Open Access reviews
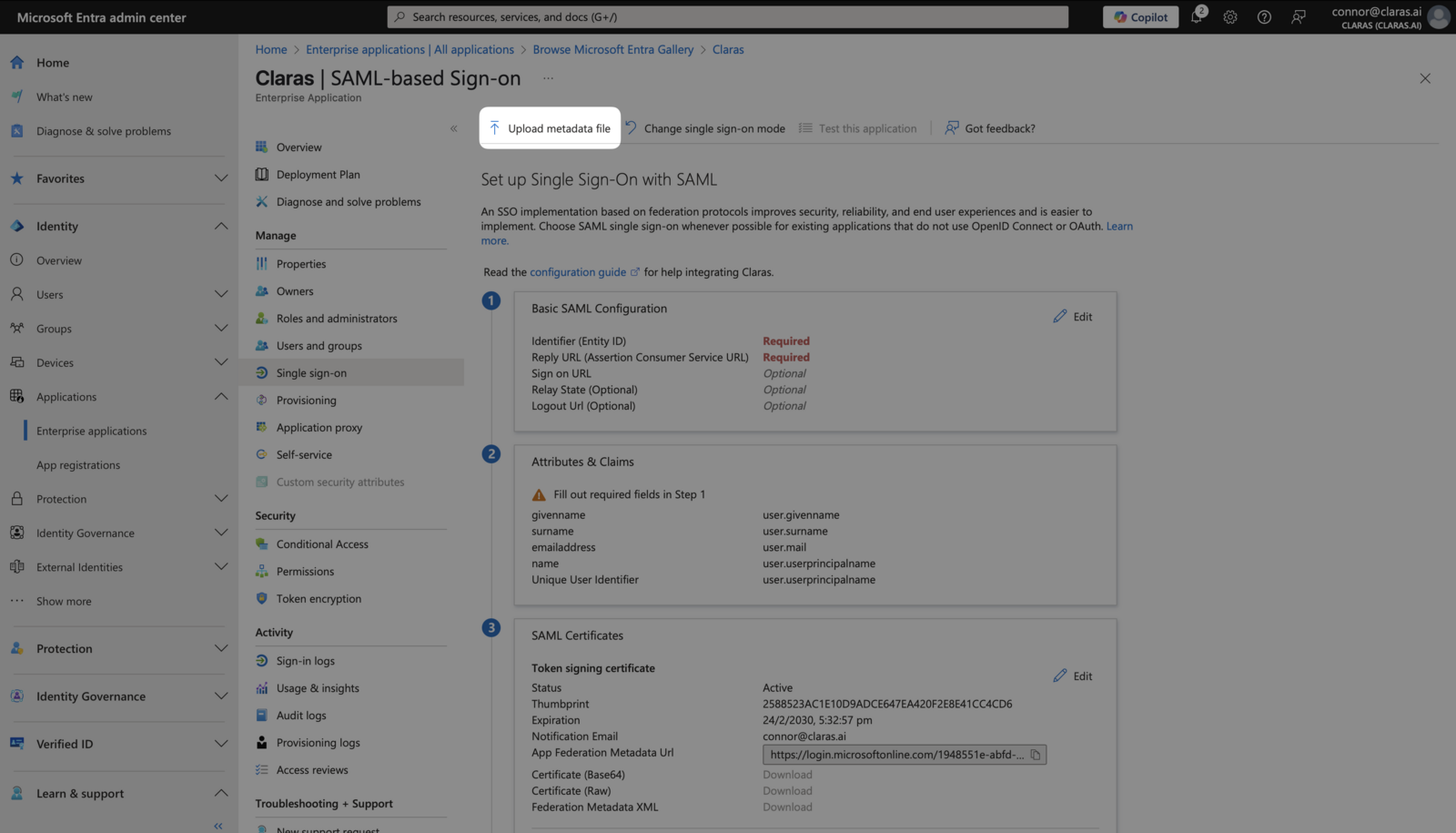 [312, 770]
